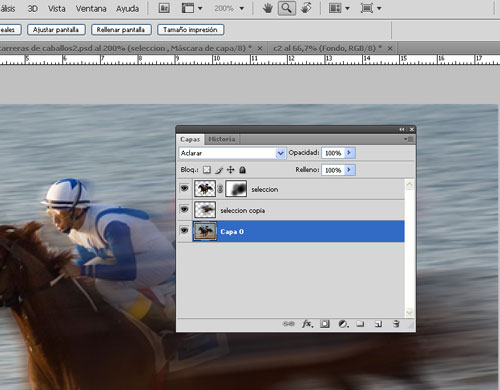The width and height of the screenshot is (500, 390).
Task: Click the link layers icon in Capas panel
Action: pos(288,324)
